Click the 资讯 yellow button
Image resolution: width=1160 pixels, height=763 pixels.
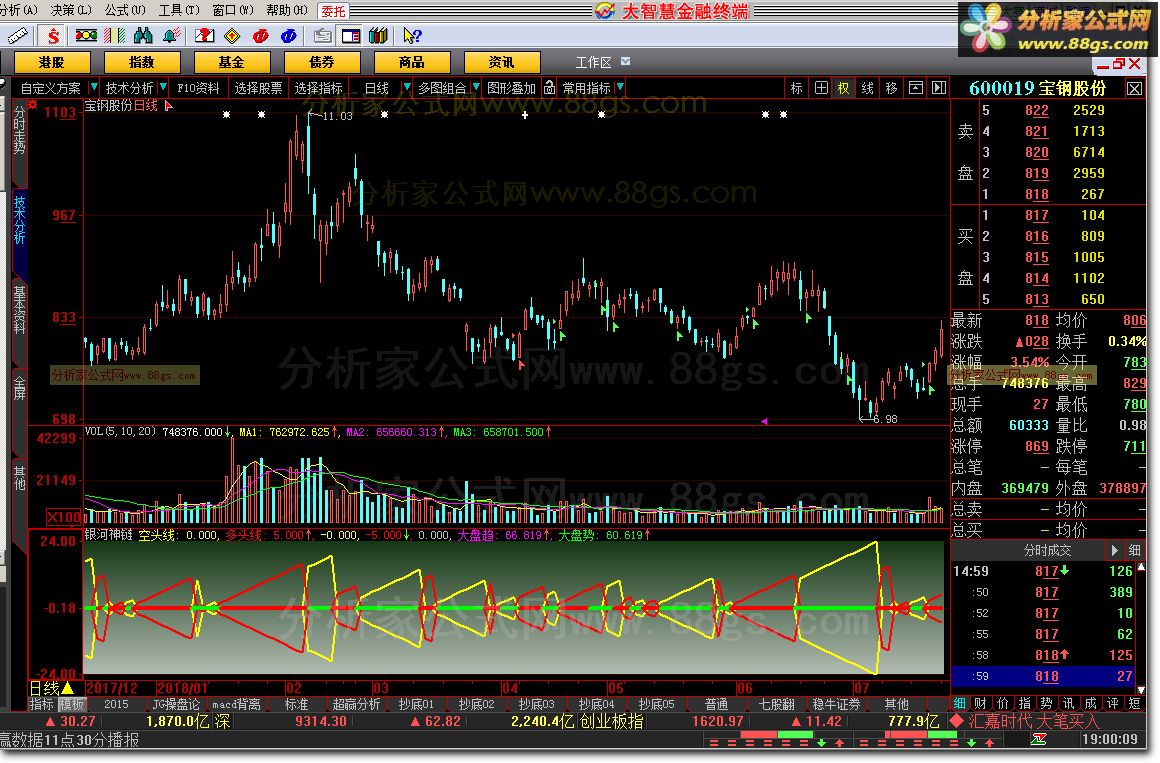coord(502,62)
